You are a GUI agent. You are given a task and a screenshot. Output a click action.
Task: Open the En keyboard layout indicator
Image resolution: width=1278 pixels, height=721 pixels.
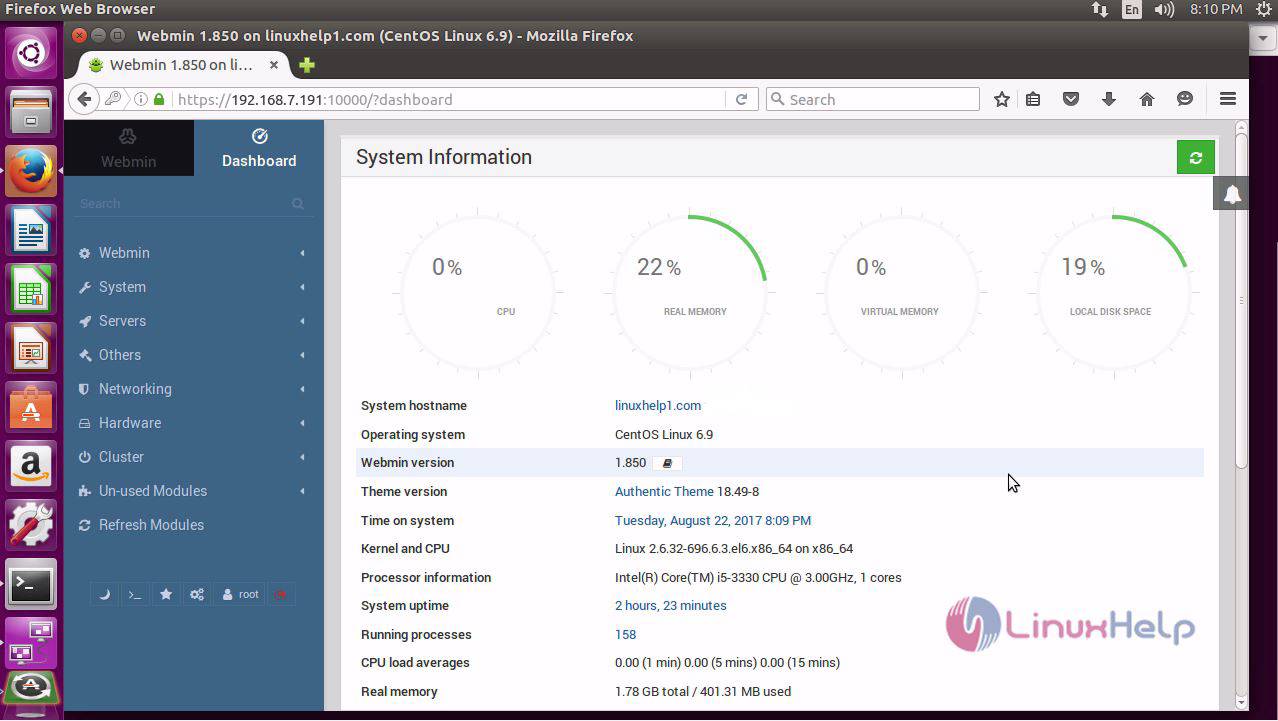(1131, 9)
